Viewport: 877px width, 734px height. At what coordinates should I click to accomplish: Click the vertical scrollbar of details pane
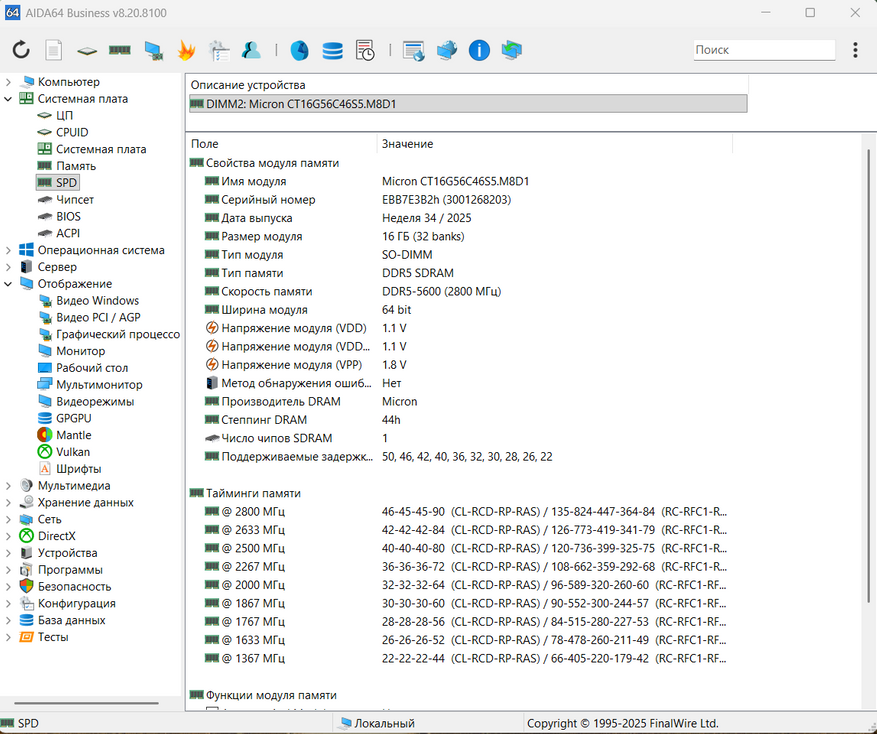pyautogui.click(x=869, y=375)
